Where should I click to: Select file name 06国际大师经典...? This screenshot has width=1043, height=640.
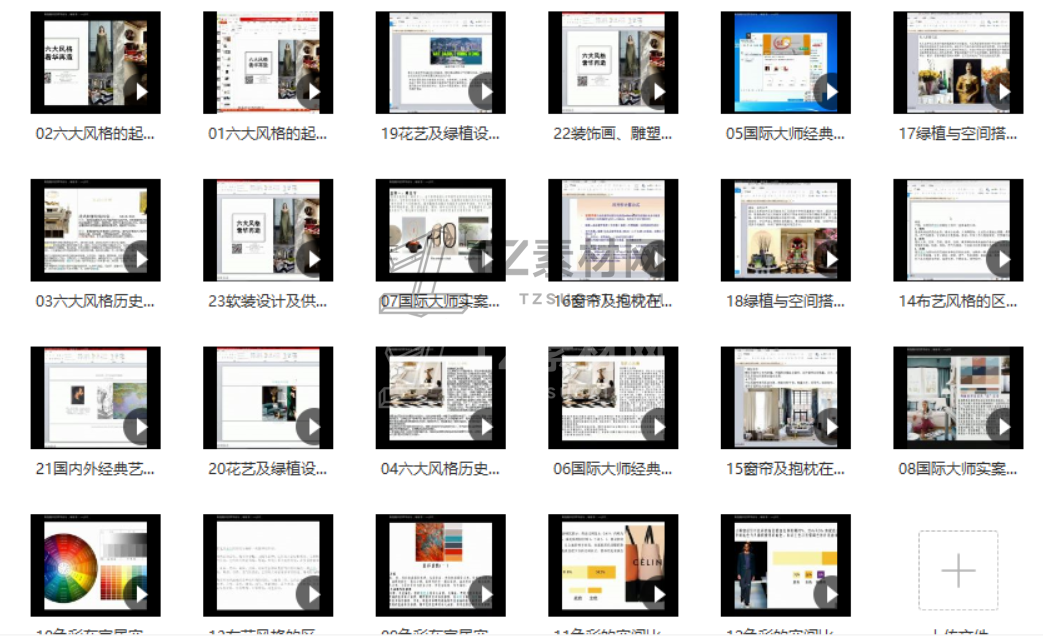(x=613, y=469)
